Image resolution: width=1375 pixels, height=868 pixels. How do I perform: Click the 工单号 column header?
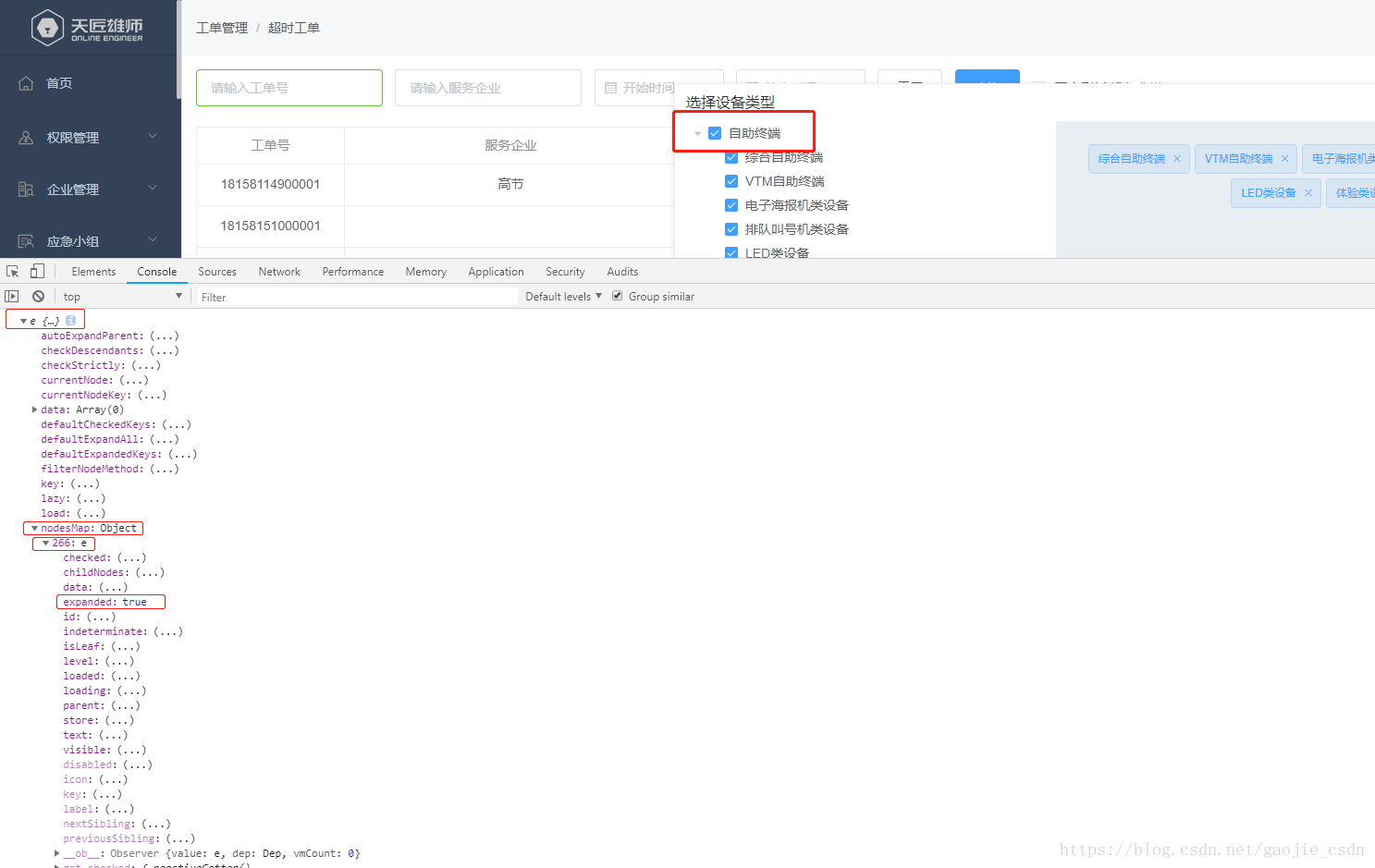click(x=270, y=145)
